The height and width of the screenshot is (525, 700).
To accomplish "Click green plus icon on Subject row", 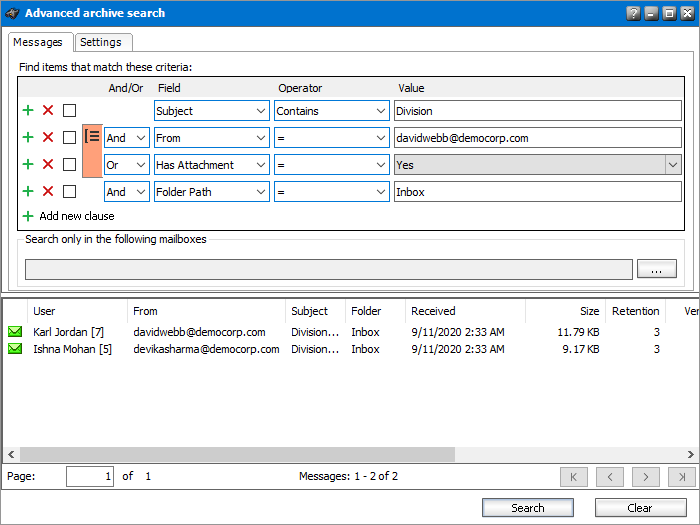I will pyautogui.click(x=28, y=111).
